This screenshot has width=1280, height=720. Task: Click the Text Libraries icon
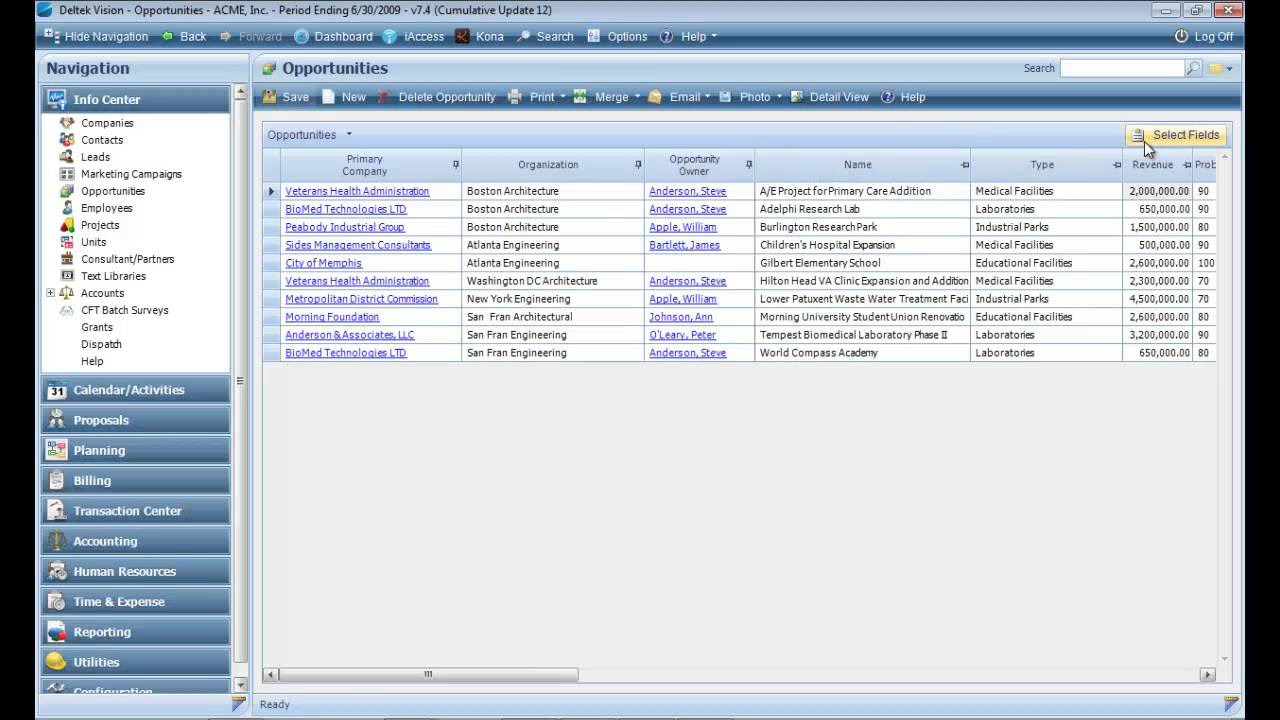tap(67, 276)
